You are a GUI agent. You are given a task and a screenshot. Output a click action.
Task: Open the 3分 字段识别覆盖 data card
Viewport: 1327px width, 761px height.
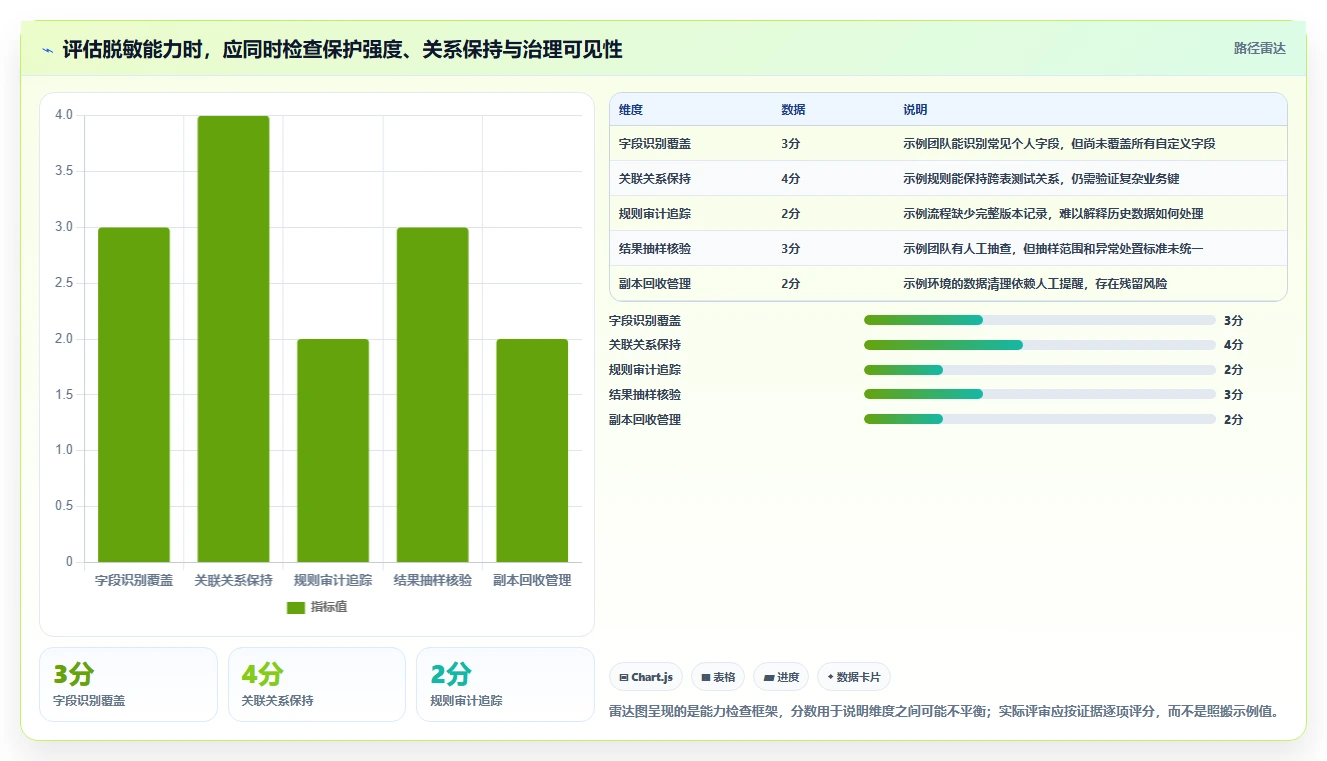click(x=128, y=684)
